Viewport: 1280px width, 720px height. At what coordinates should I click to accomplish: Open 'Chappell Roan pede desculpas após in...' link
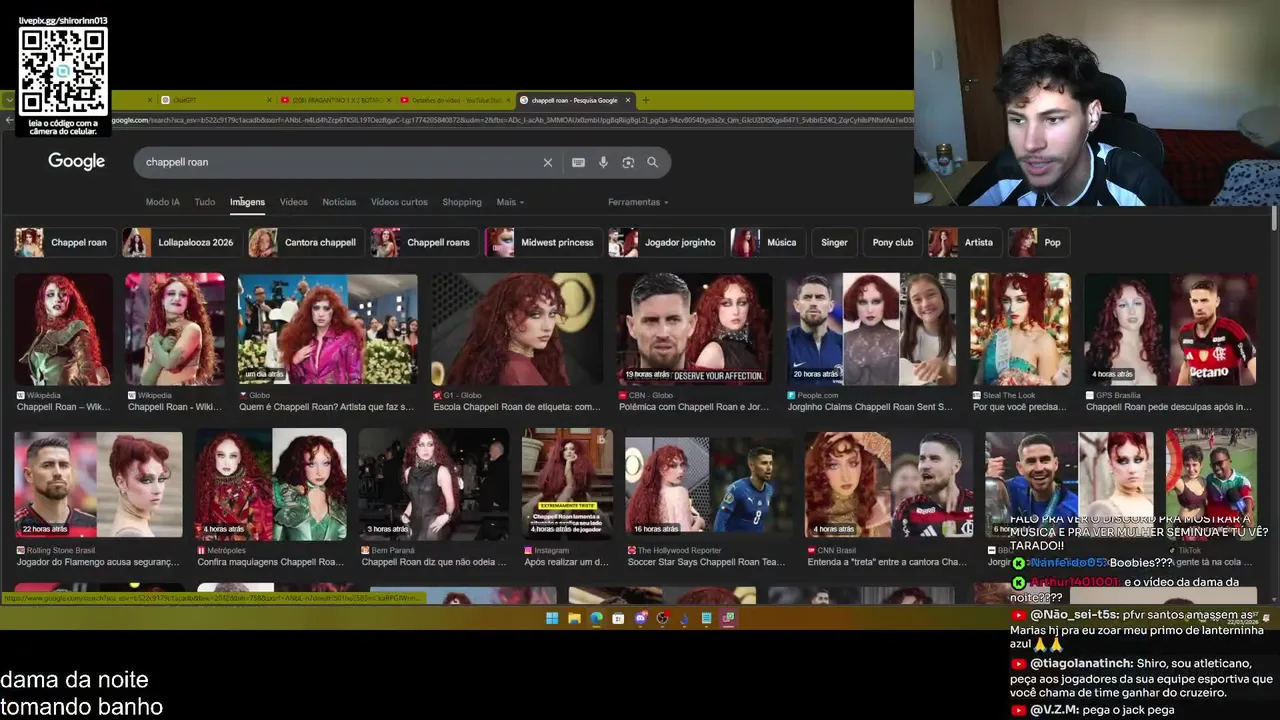click(1169, 407)
